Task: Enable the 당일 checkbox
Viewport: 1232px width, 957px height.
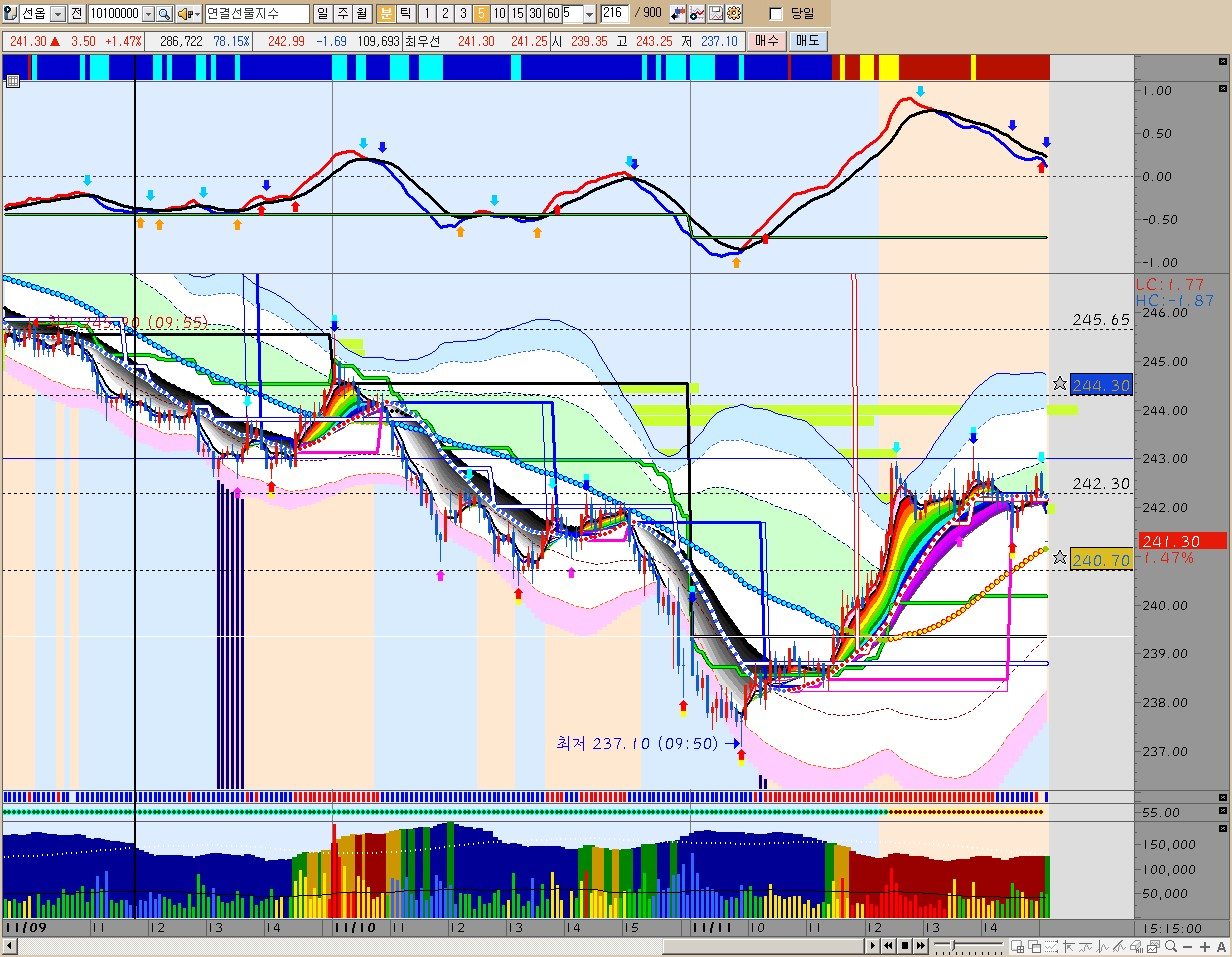Action: 776,14
